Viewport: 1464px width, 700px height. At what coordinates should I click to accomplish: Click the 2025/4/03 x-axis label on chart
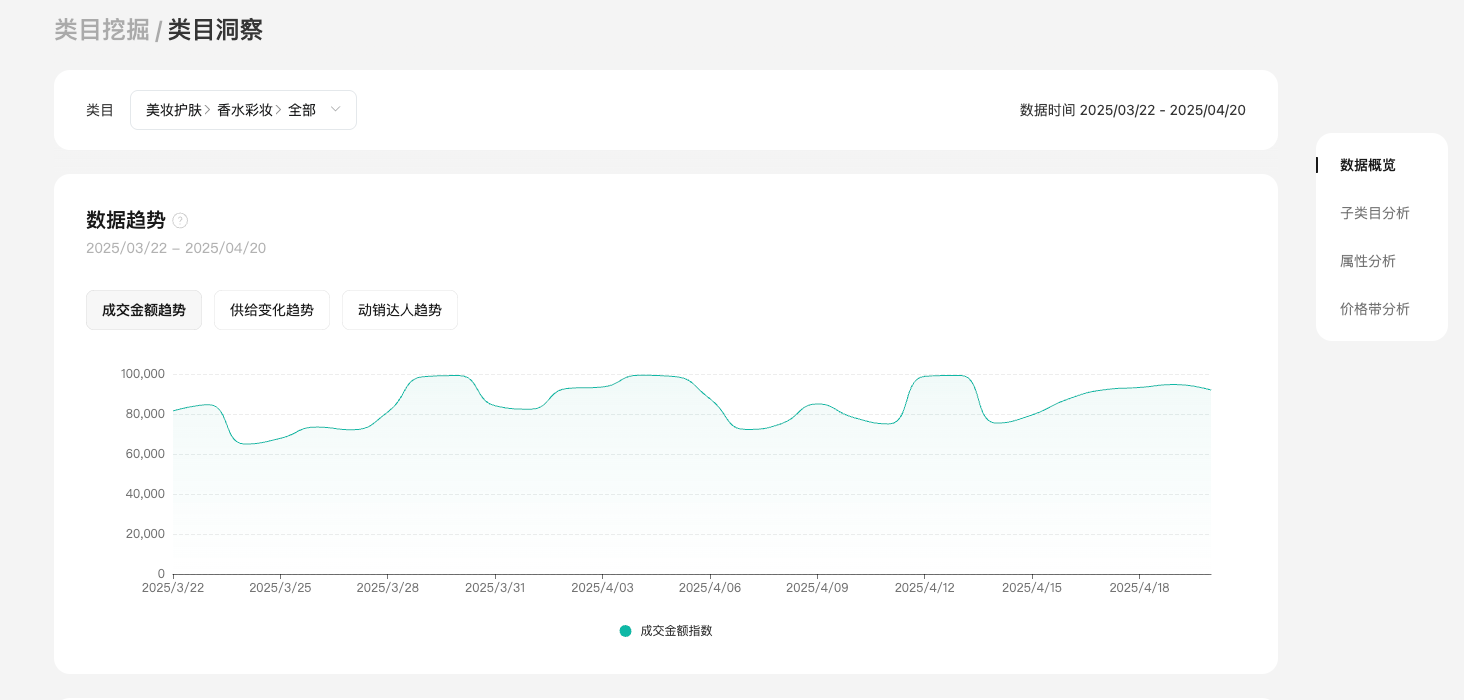click(602, 588)
